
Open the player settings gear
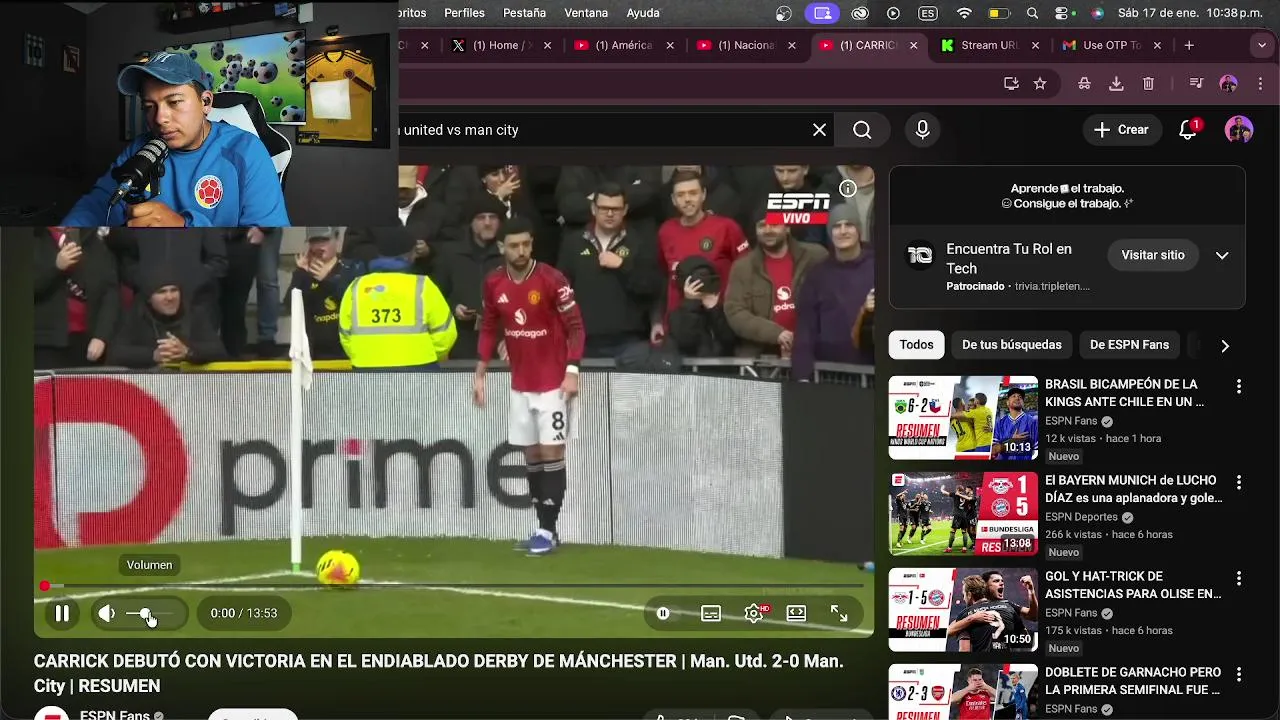coord(754,613)
